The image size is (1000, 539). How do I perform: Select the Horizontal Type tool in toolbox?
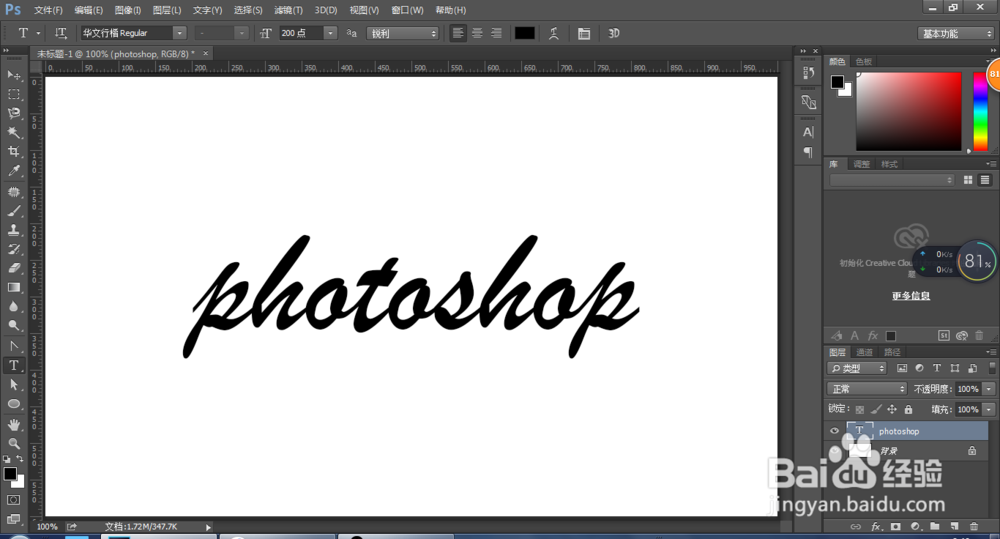pyautogui.click(x=13, y=365)
